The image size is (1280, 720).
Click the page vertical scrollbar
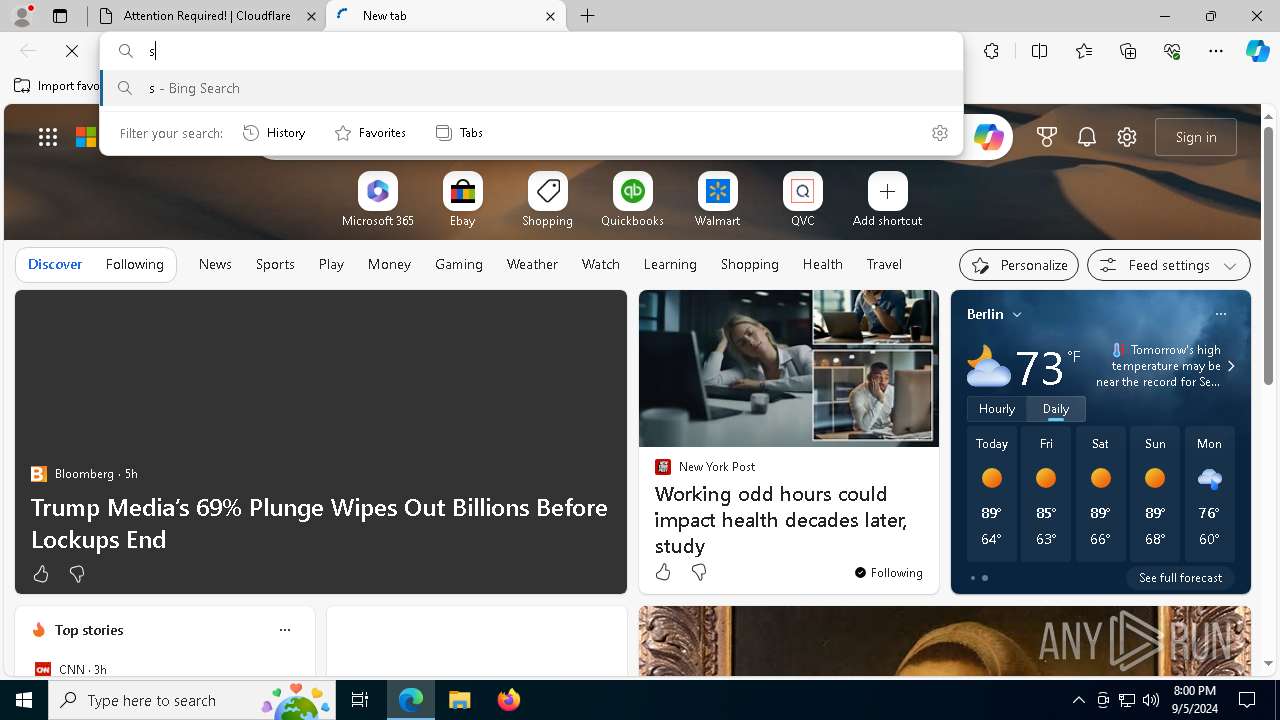tap(1268, 255)
